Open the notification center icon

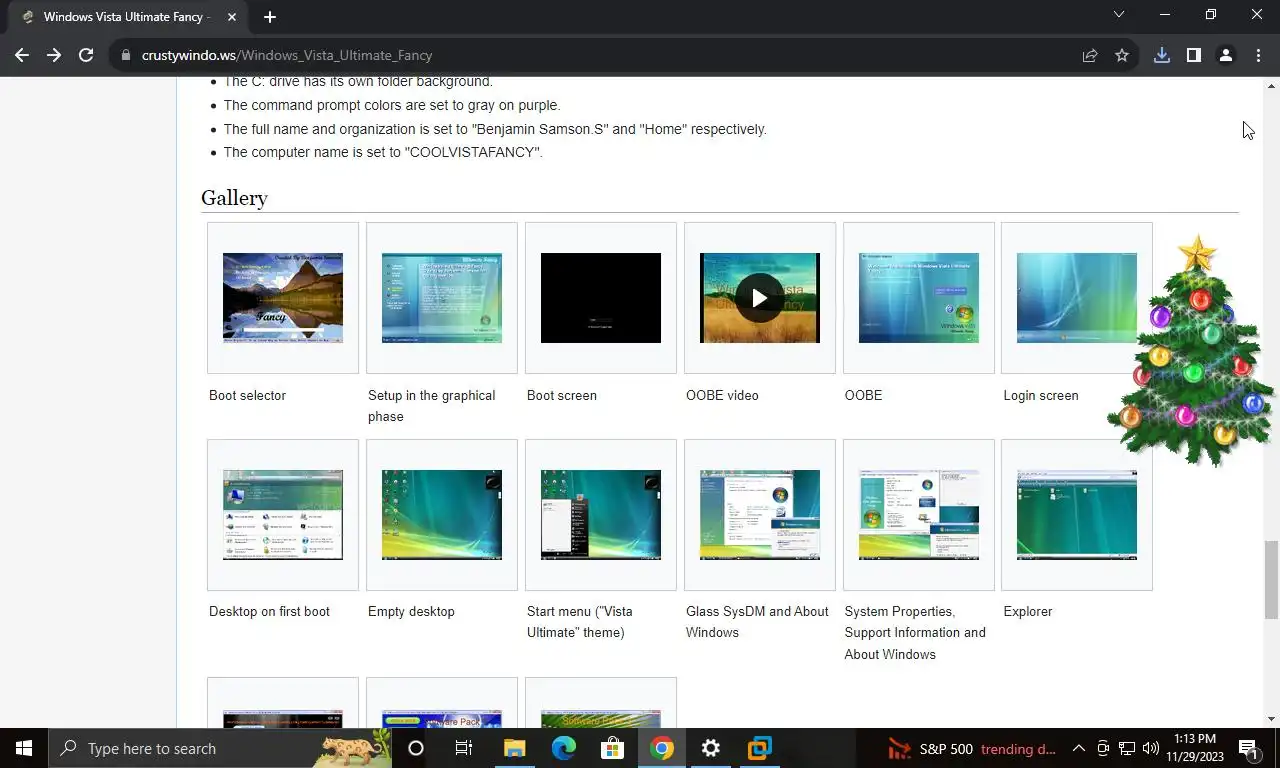pyautogui.click(x=1248, y=748)
